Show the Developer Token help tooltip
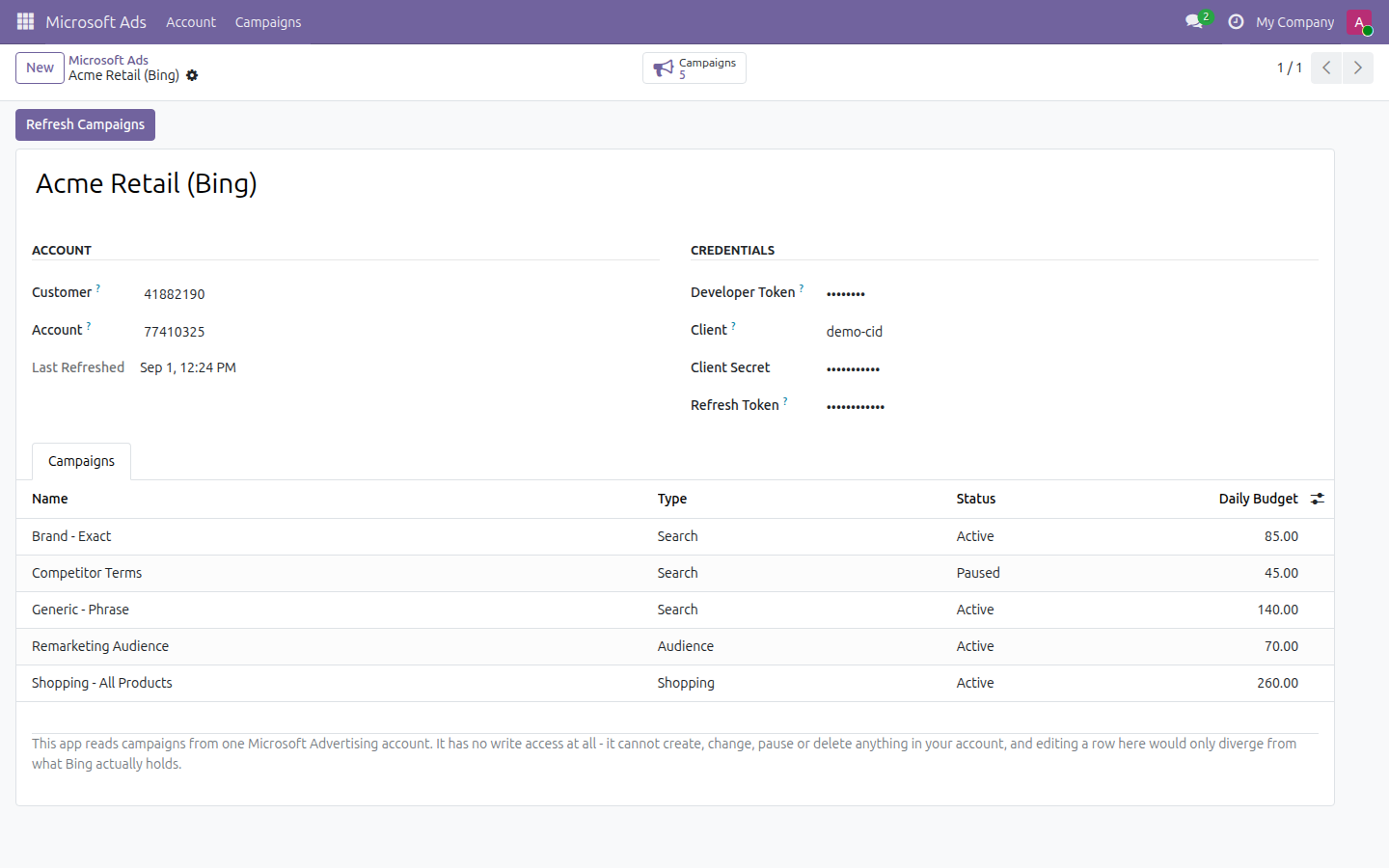Image resolution: width=1389 pixels, height=868 pixels. (802, 288)
